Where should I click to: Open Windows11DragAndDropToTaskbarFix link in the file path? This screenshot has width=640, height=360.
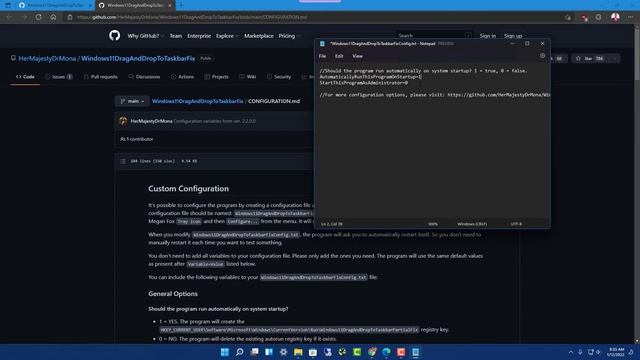click(x=198, y=101)
